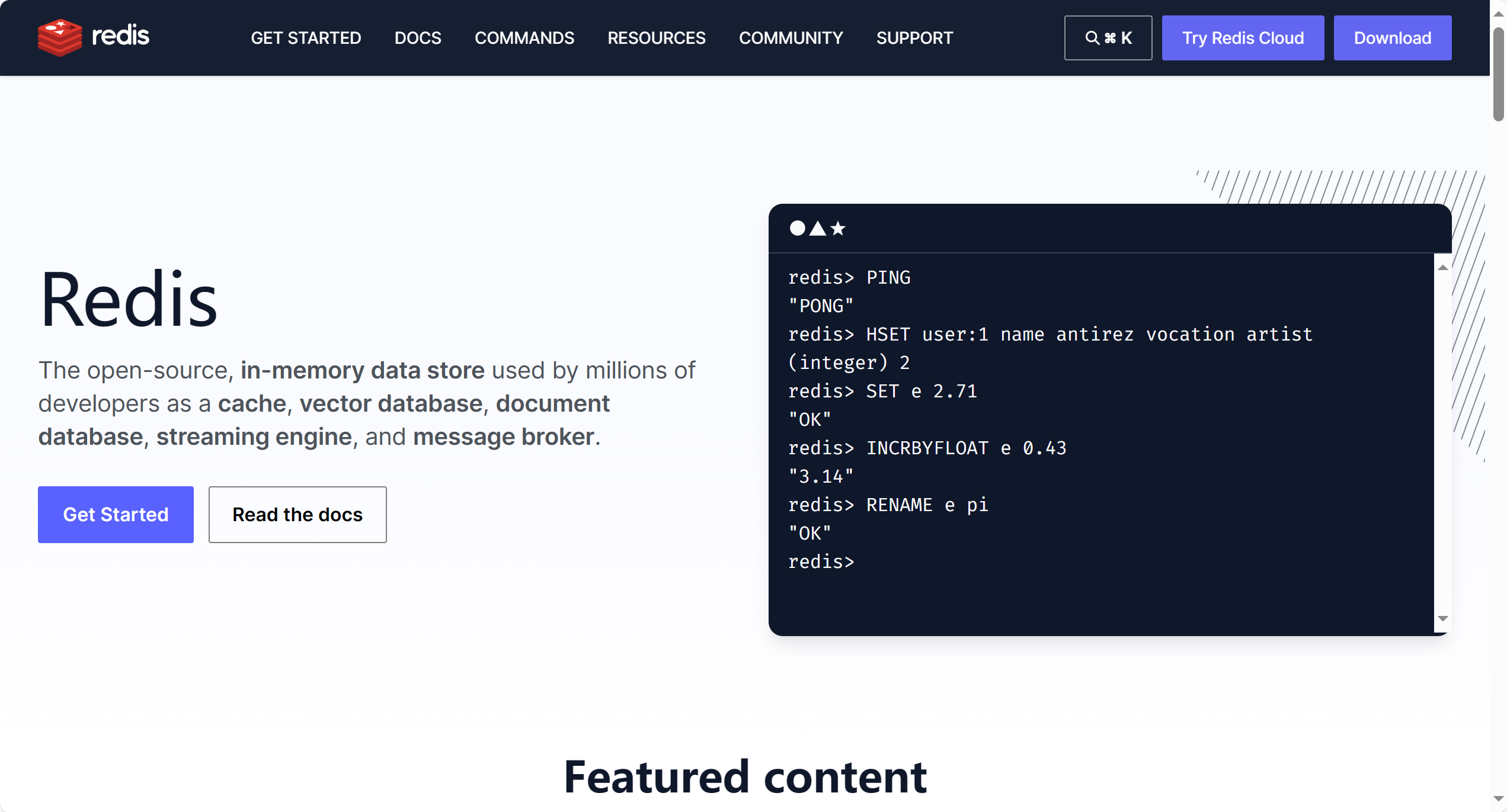Viewport: 1507px width, 812px height.
Task: Click the Redis logo in the header
Action: pyautogui.click(x=94, y=37)
